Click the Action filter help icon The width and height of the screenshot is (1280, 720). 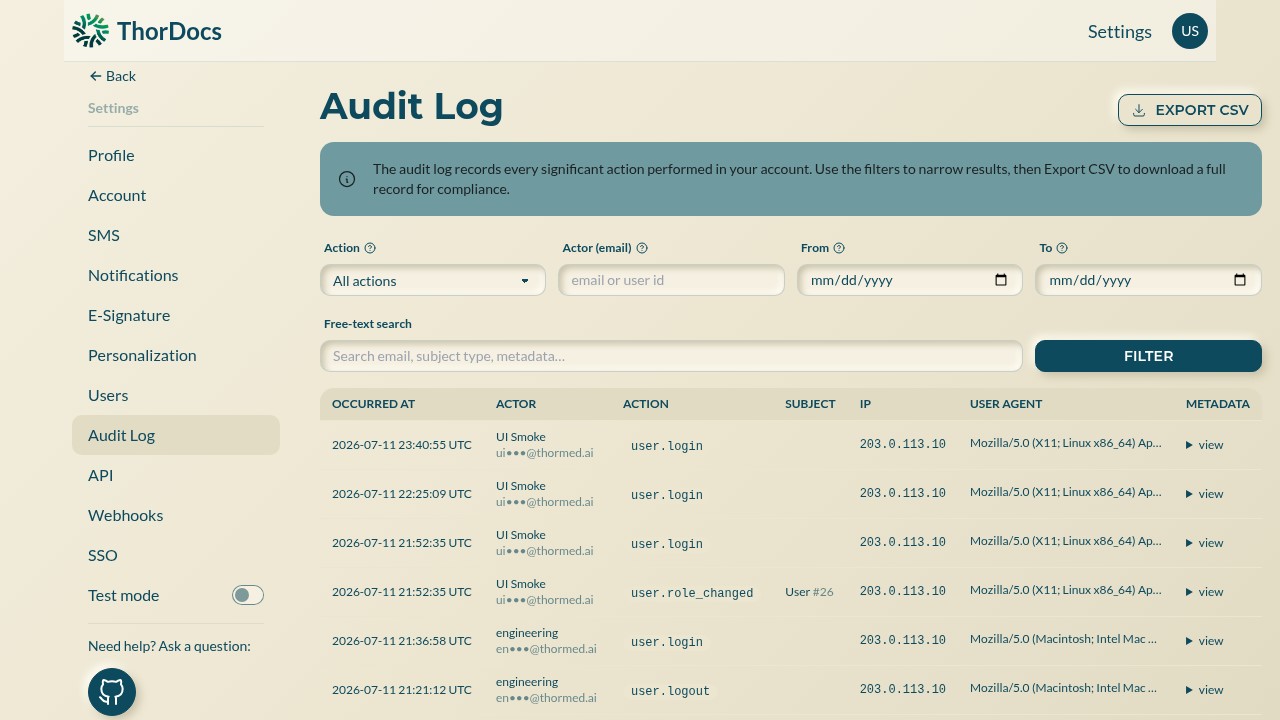coord(370,248)
